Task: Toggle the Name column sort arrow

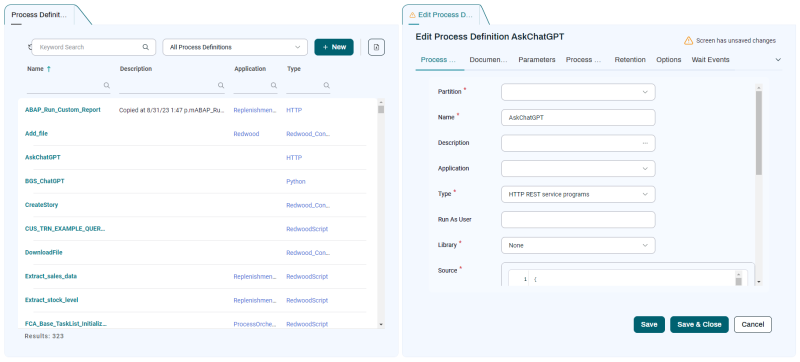Action: pyautogui.click(x=49, y=69)
